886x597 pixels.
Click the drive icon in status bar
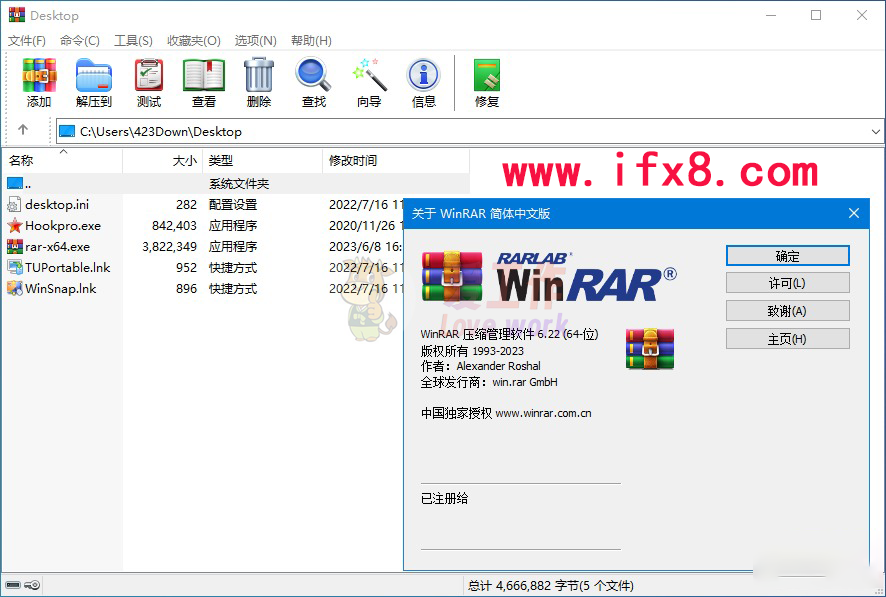(x=13, y=585)
